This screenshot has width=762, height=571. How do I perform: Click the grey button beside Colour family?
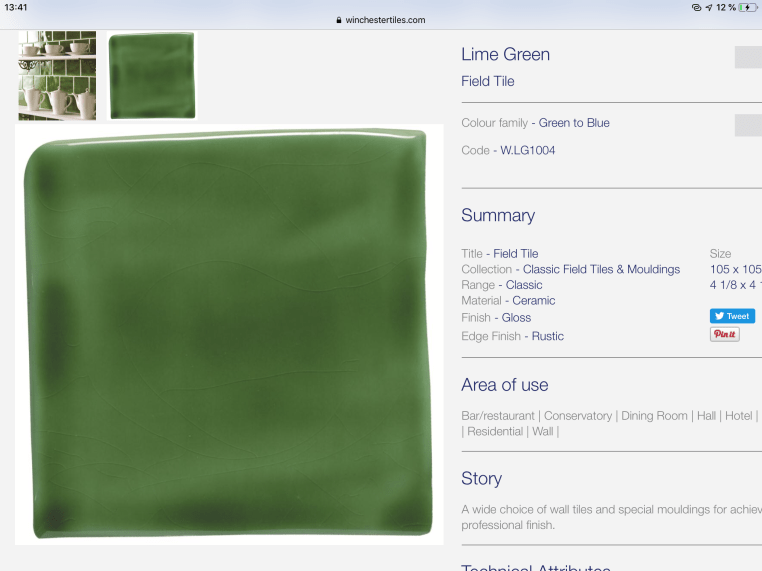748,125
